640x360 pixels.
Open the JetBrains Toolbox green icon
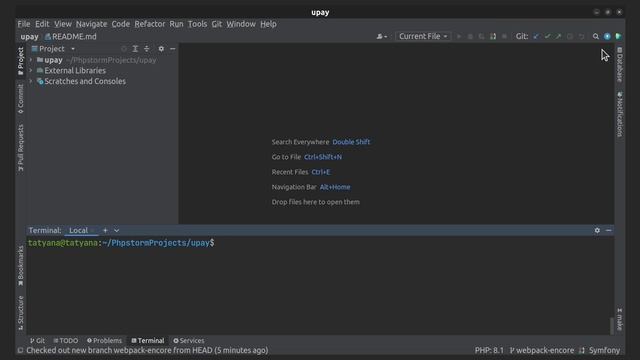click(618, 36)
